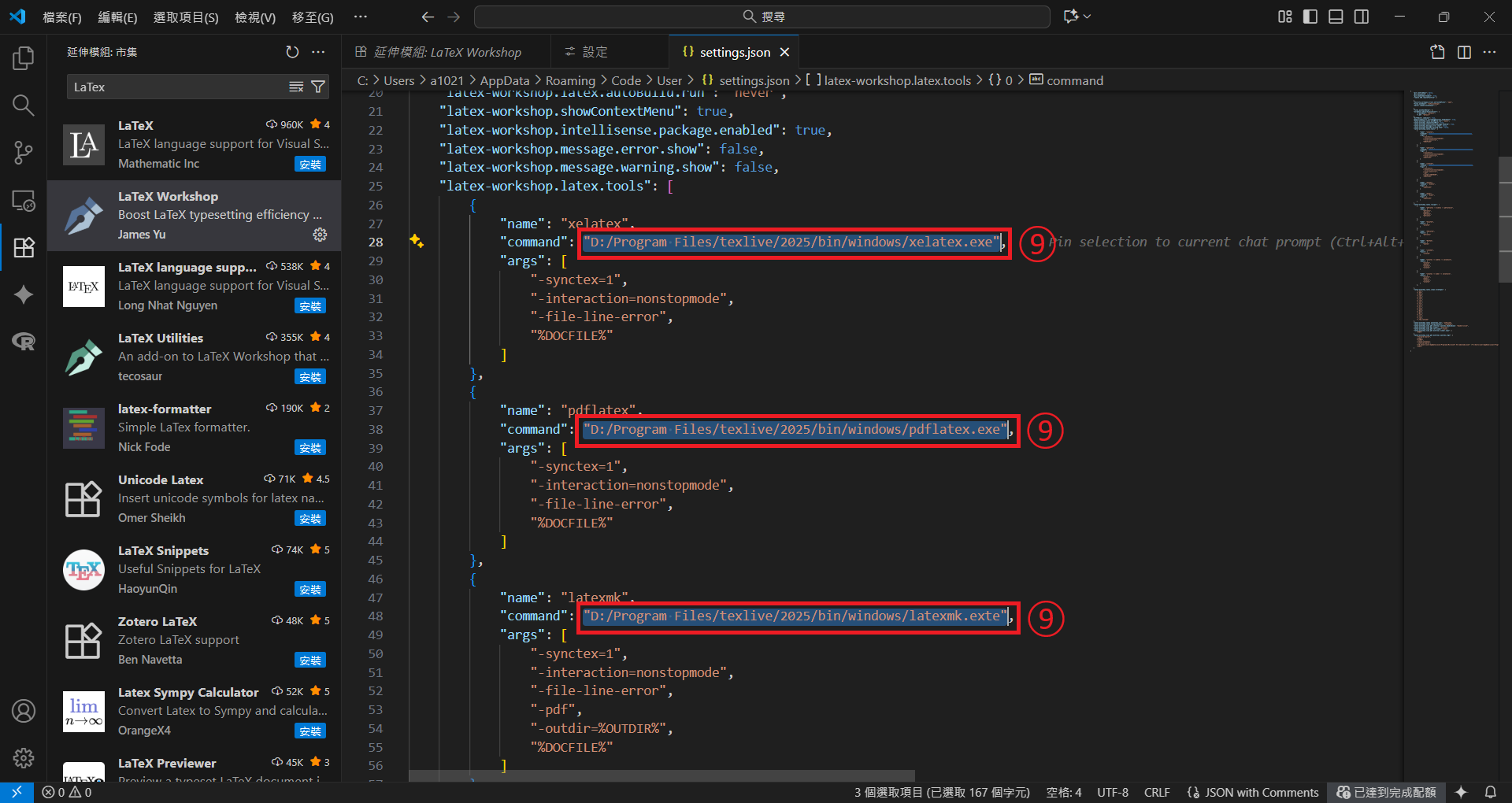Click the editor vertical scrollbar
This screenshot has height=803, width=1512.
pos(1505,219)
